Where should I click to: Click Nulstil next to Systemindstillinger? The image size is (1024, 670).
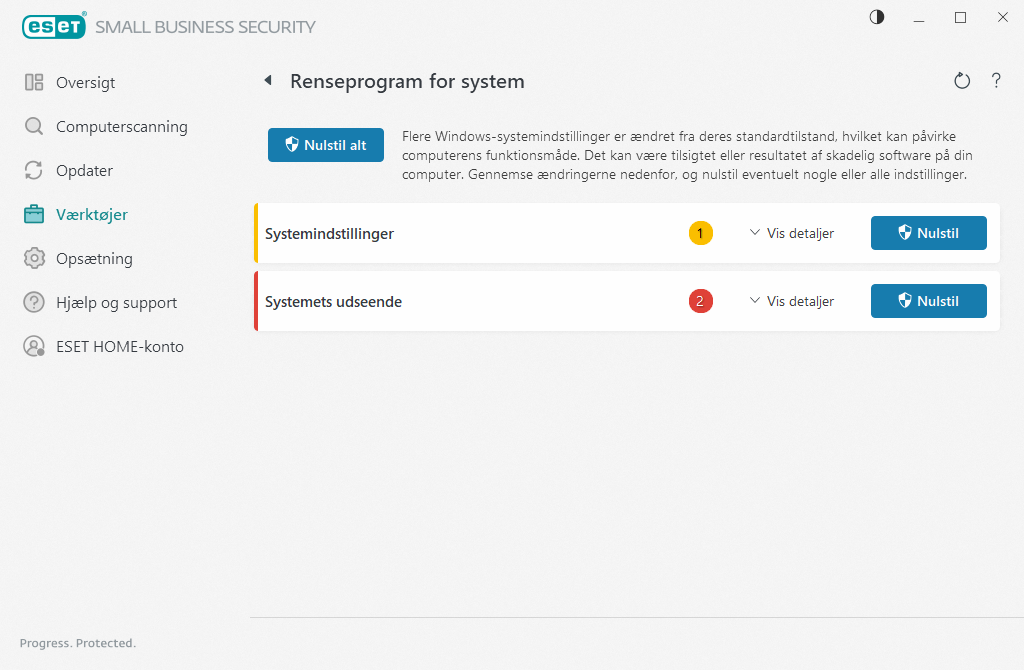[928, 233]
